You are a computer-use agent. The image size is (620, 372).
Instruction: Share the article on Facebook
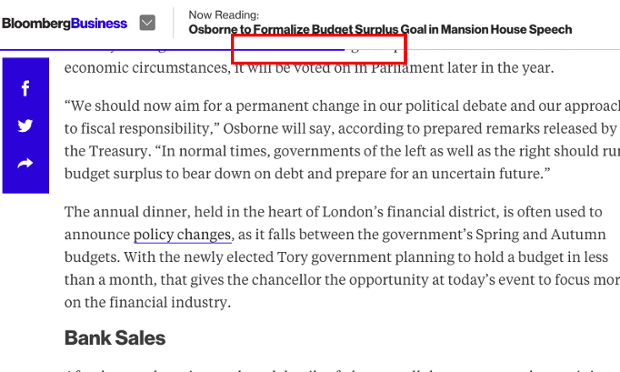(x=25, y=88)
